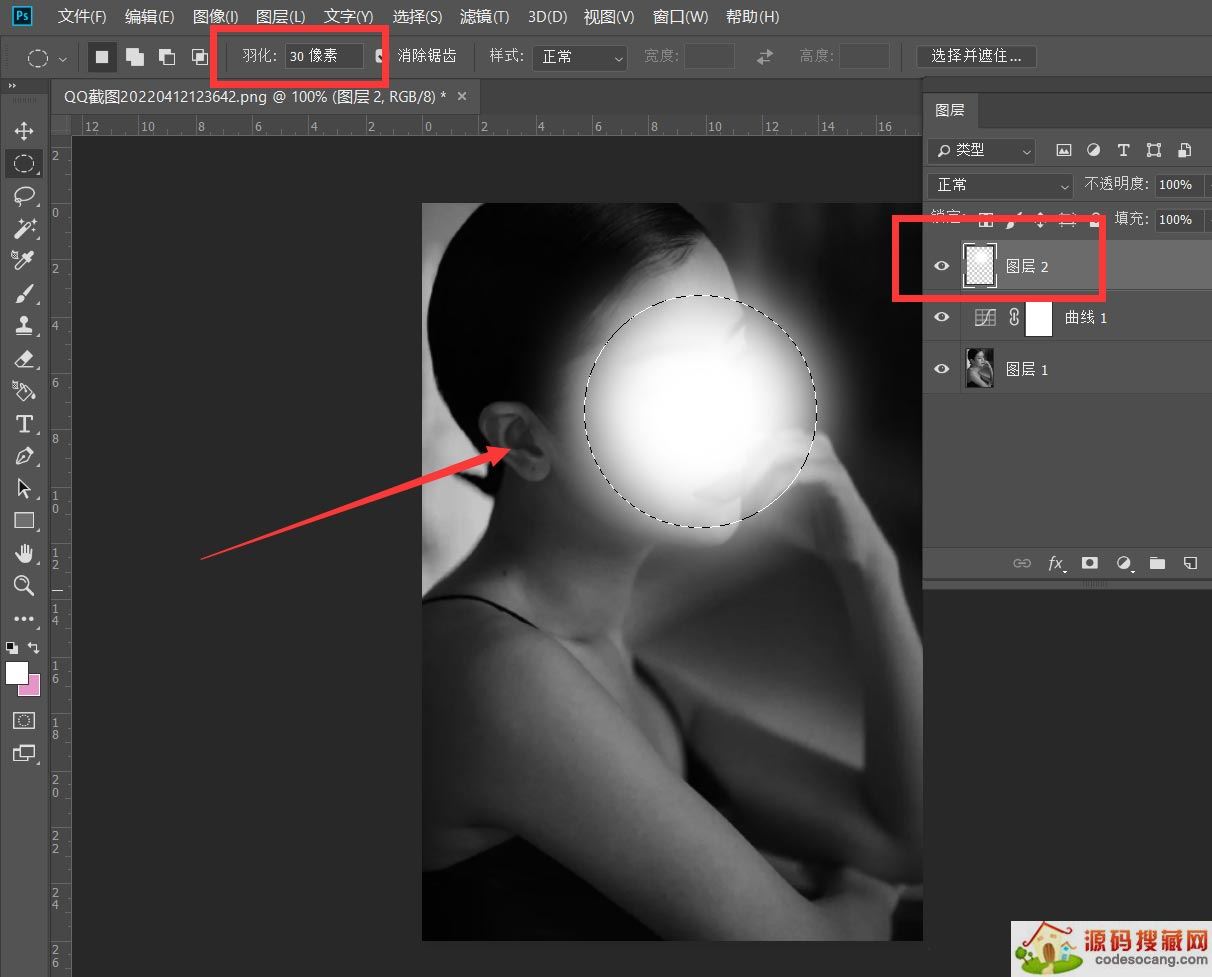Expand the 类型 layer filter dropdown
Screen dimensions: 1212x977
pyautogui.click(x=981, y=150)
